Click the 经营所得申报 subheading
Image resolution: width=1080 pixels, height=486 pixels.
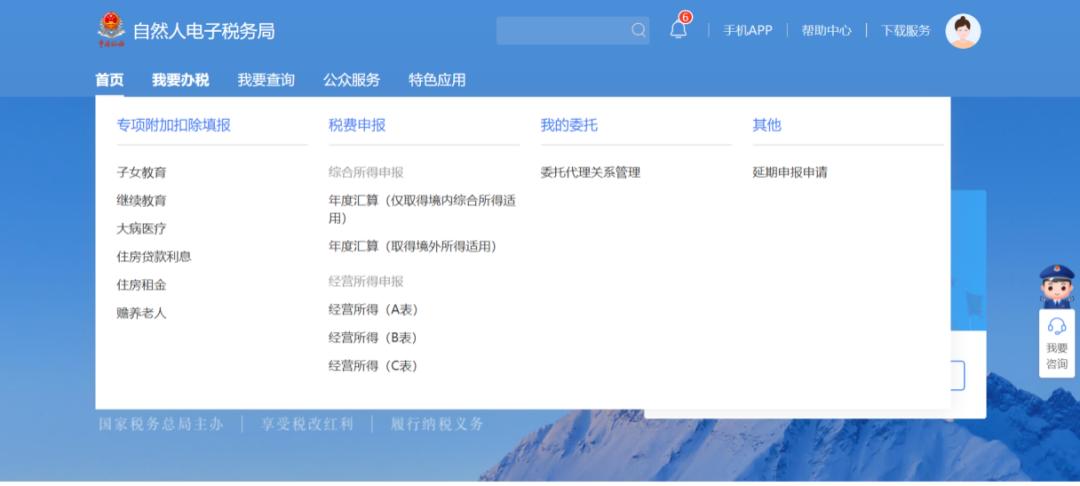366,282
